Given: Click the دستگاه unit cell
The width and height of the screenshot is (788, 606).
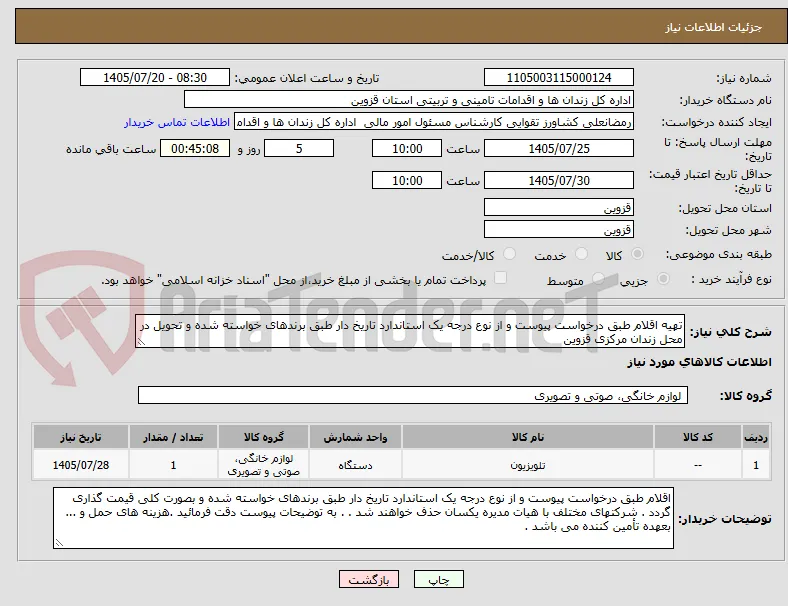Looking at the screenshot, I should 355,465.
